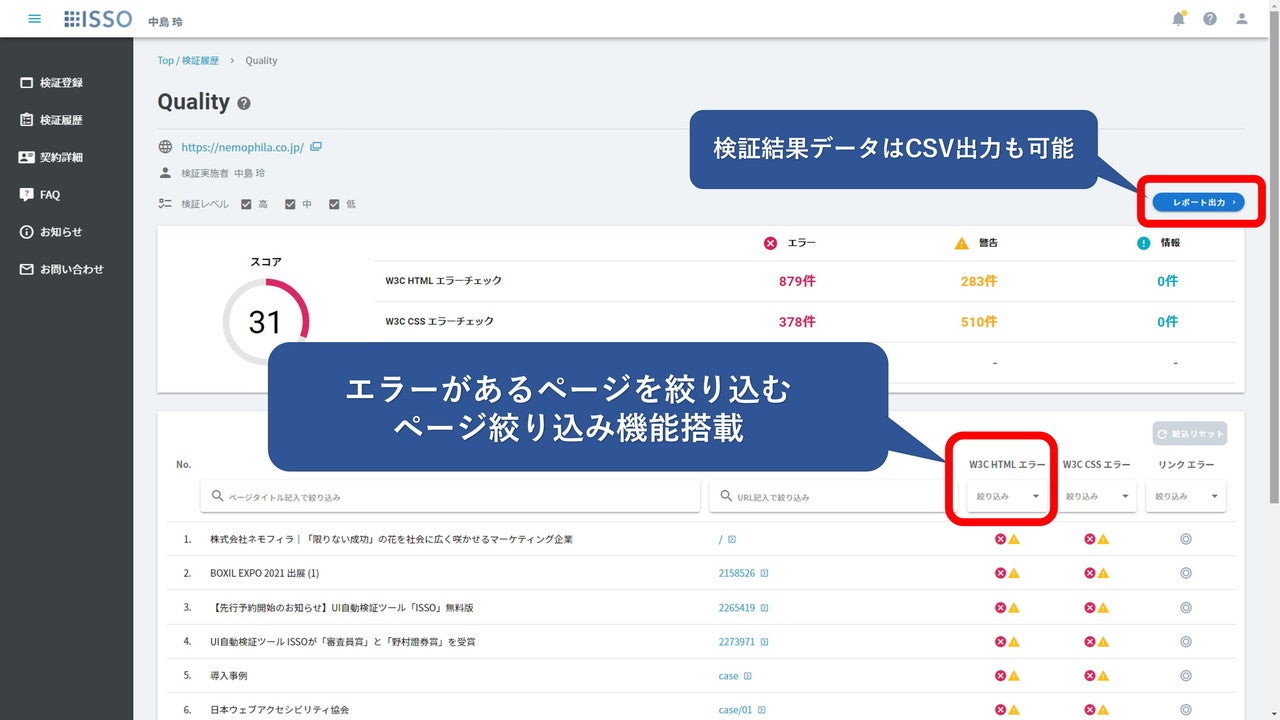This screenshot has width=1280, height=720.
Task: Click W3C HTML error icon in row 1
Action: 1000,540
